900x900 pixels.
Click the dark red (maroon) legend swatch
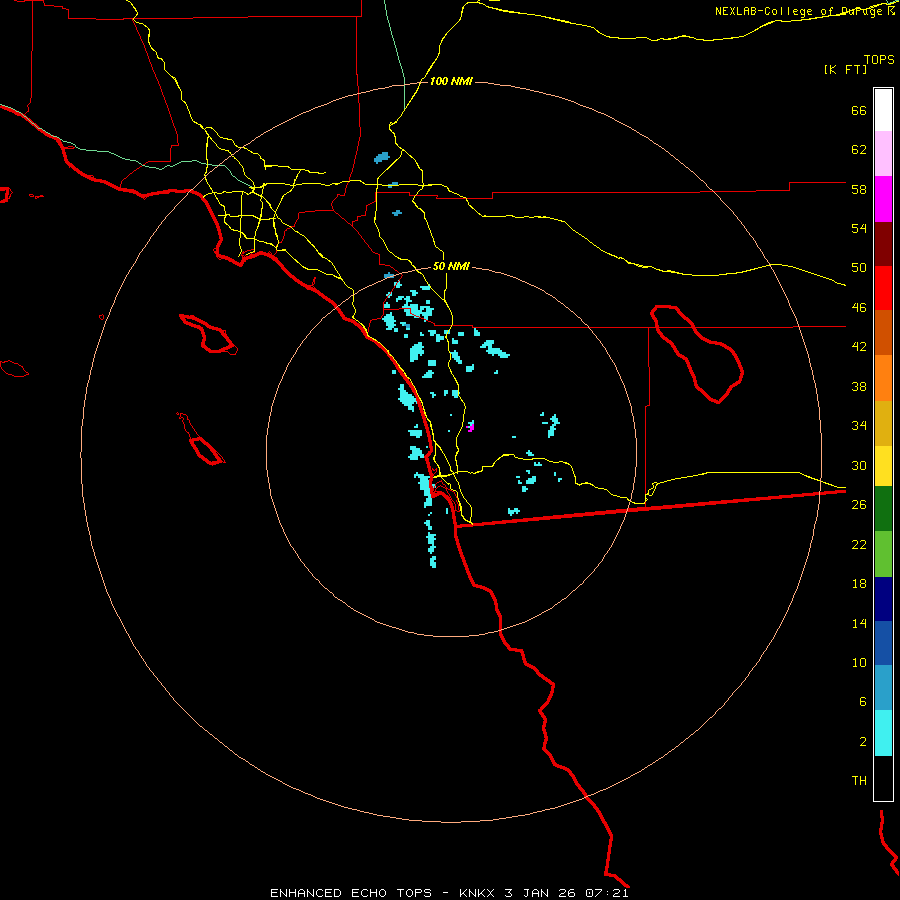click(x=883, y=244)
